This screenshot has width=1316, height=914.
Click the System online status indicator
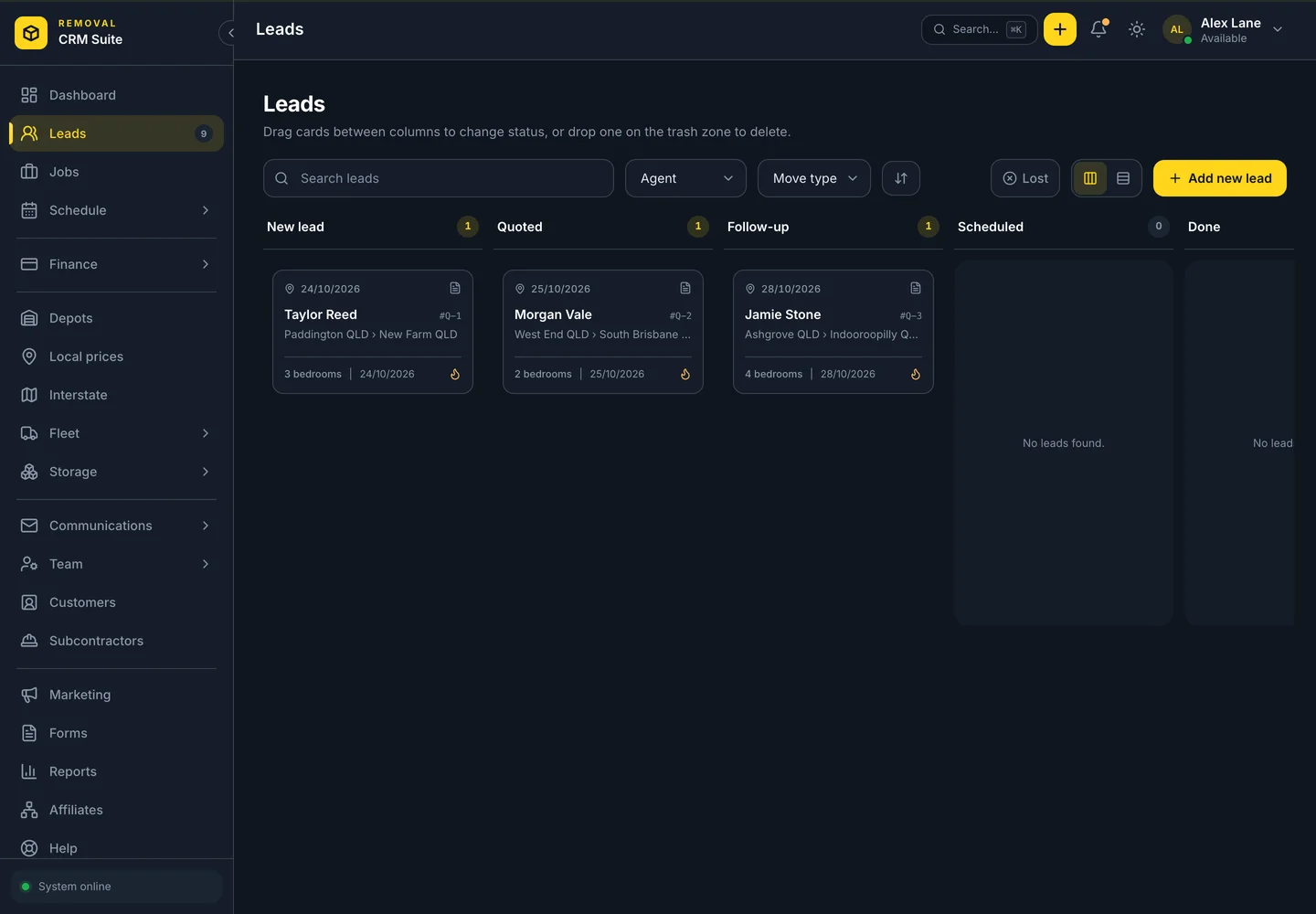(x=116, y=887)
